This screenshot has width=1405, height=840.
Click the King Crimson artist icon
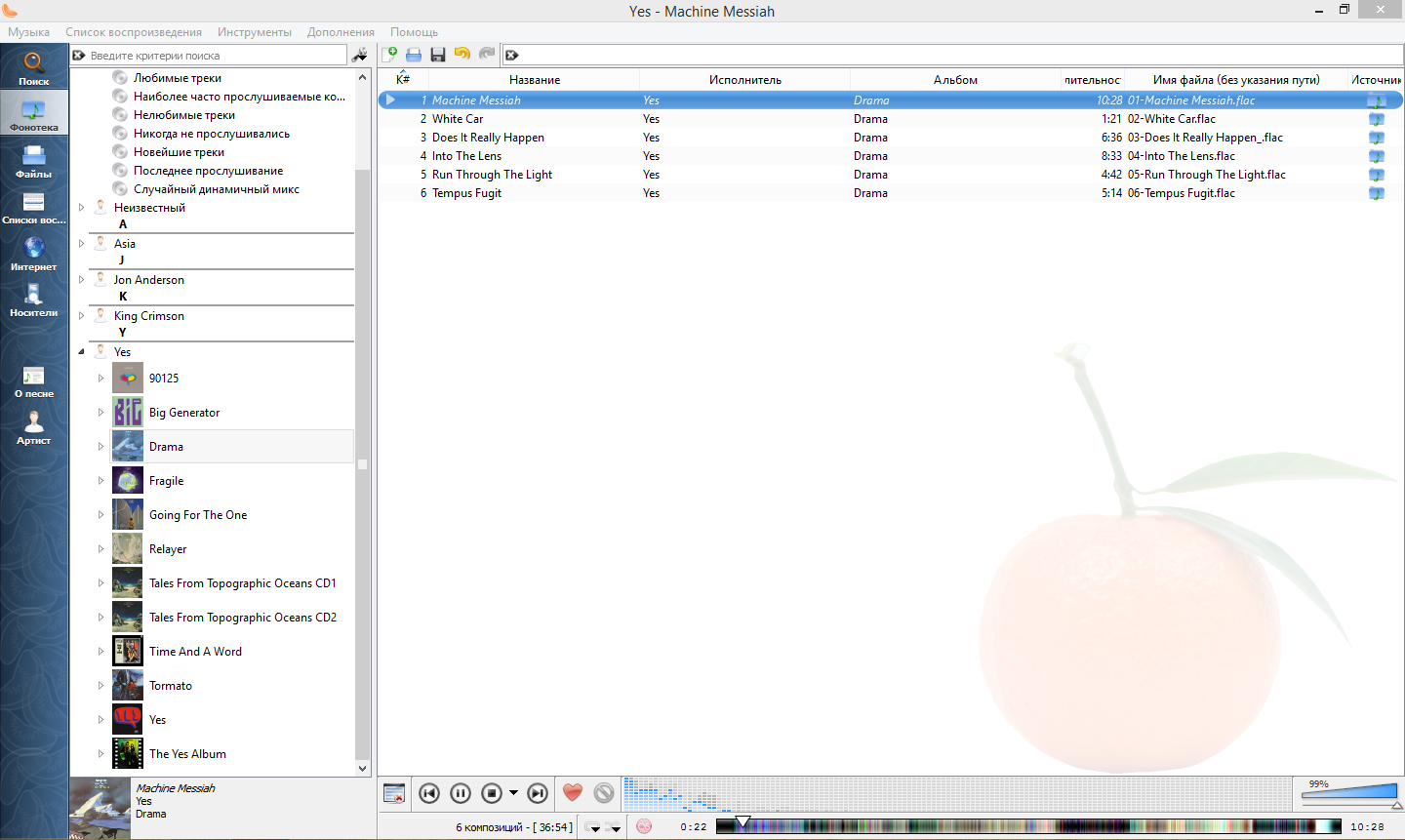coord(100,315)
